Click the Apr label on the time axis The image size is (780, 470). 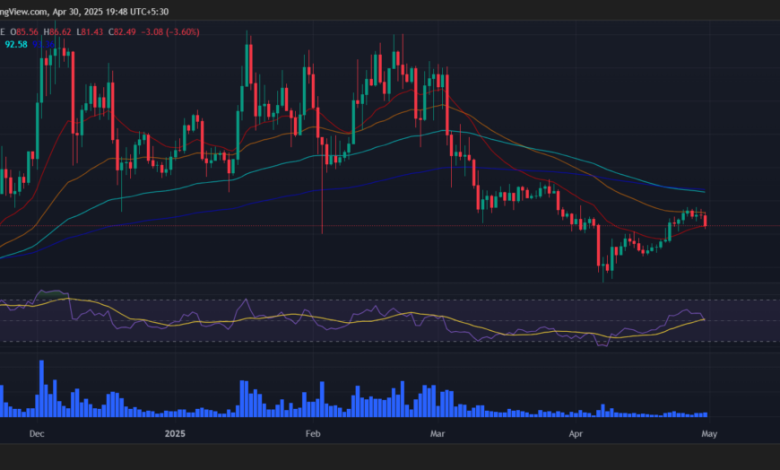click(x=576, y=434)
